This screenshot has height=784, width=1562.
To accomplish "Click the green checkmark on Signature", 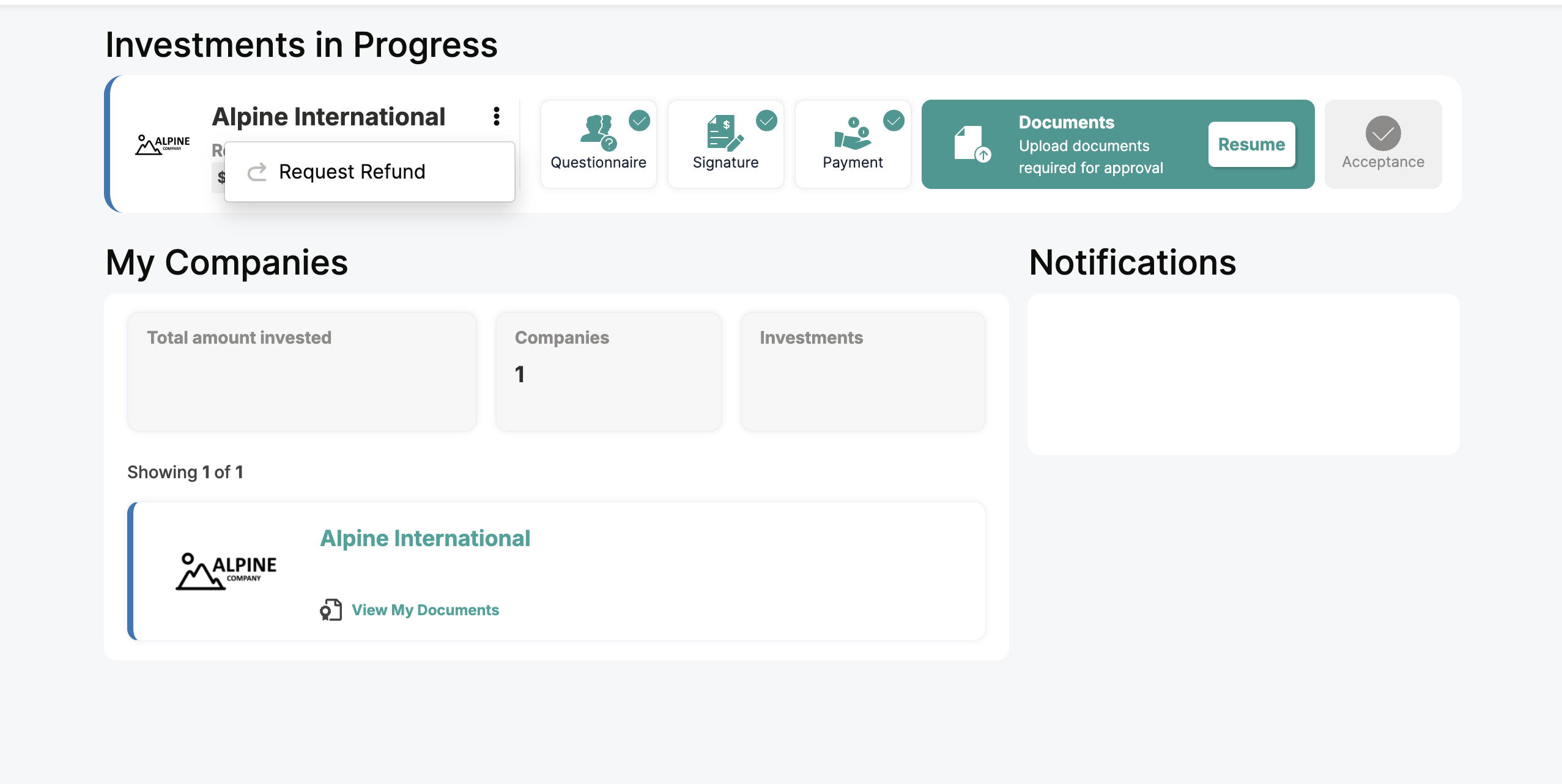I will click(766, 120).
